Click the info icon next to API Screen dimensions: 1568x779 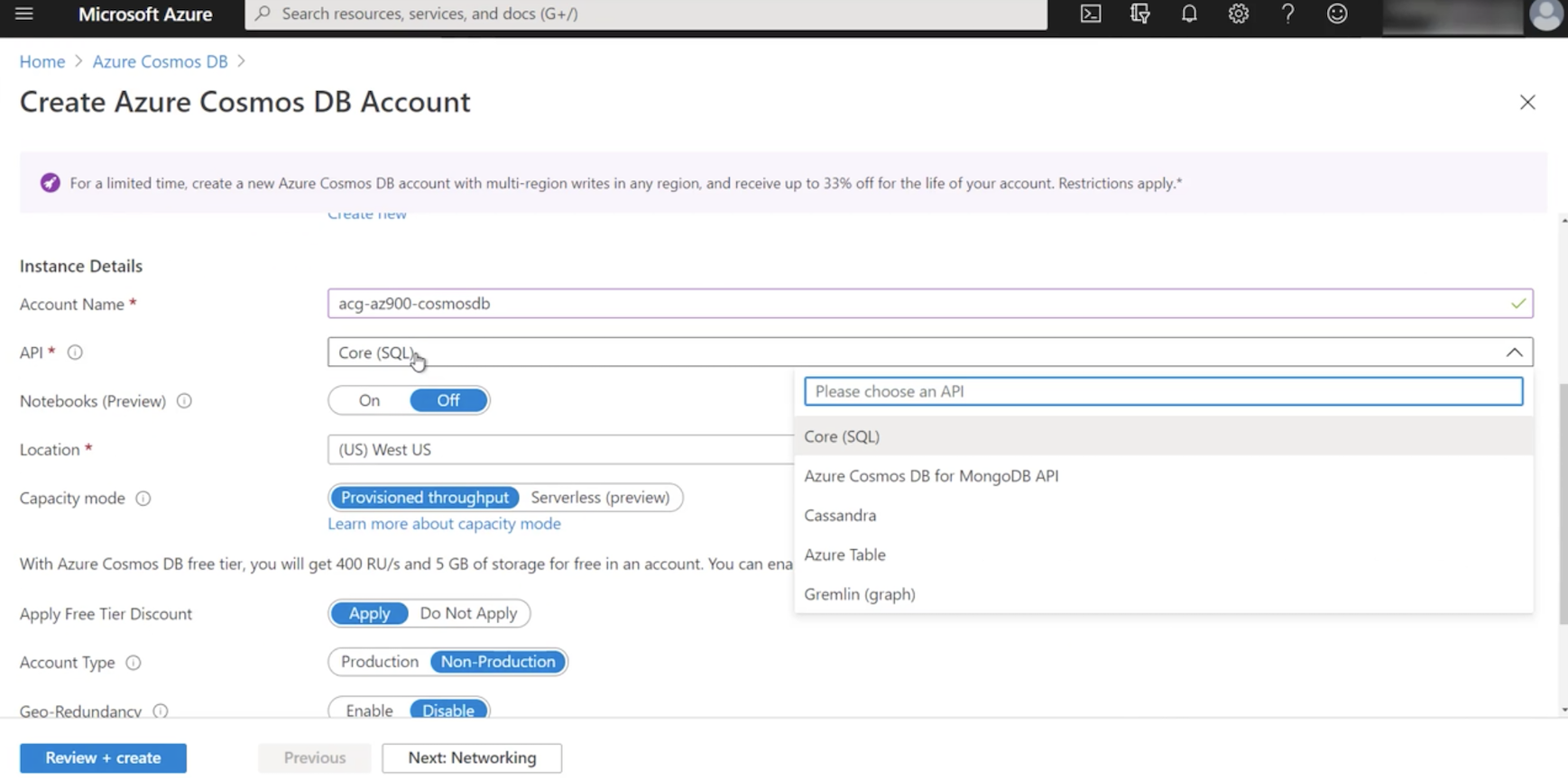75,353
